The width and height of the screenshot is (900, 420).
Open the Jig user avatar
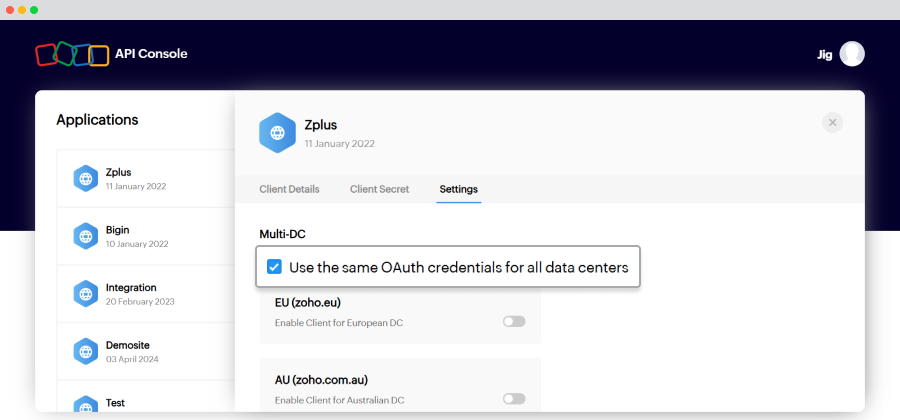coord(852,54)
